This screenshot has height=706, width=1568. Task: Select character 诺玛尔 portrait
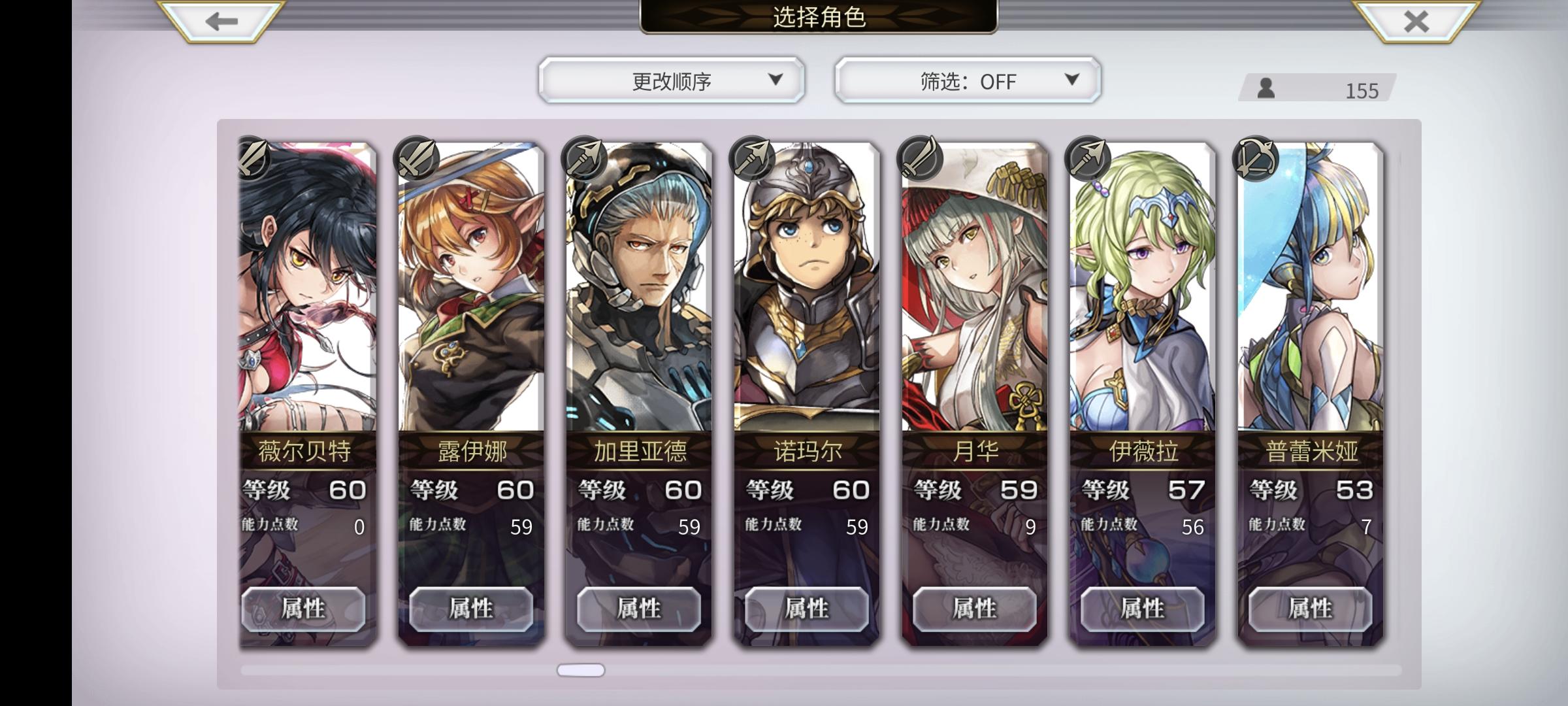[x=806, y=288]
